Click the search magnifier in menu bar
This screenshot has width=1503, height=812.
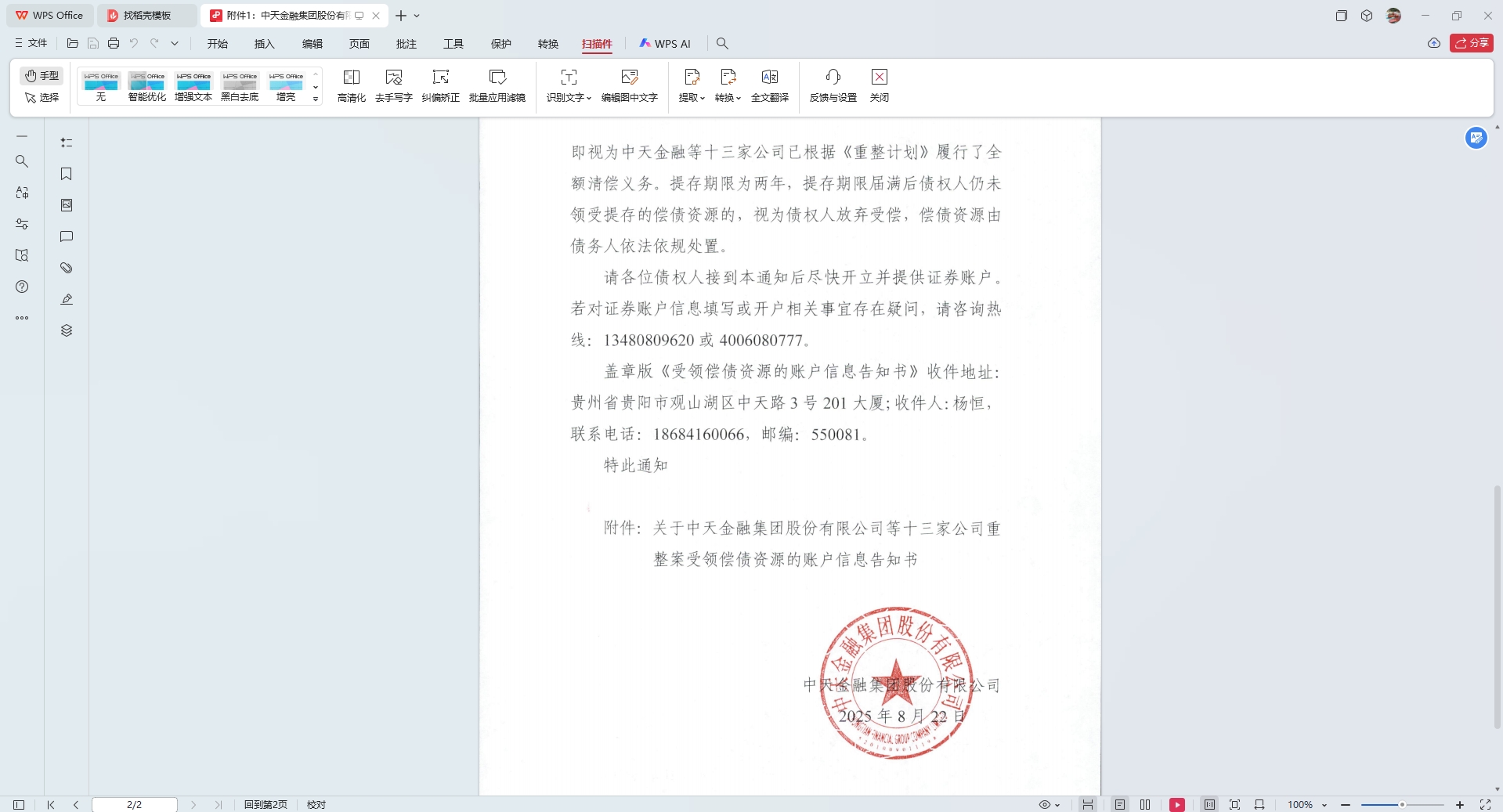click(x=722, y=44)
